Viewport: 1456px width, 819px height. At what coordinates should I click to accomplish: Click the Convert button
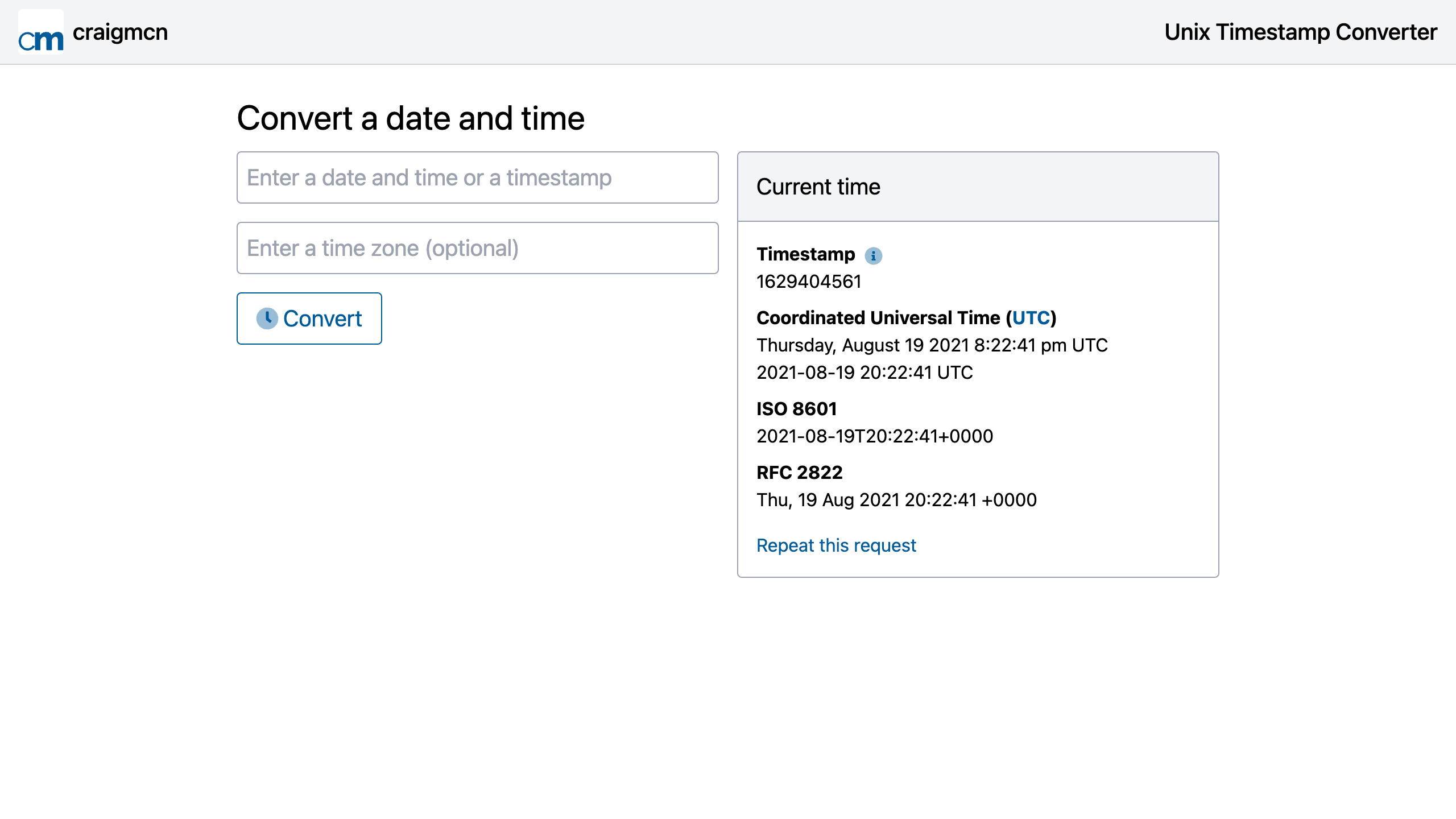point(309,318)
